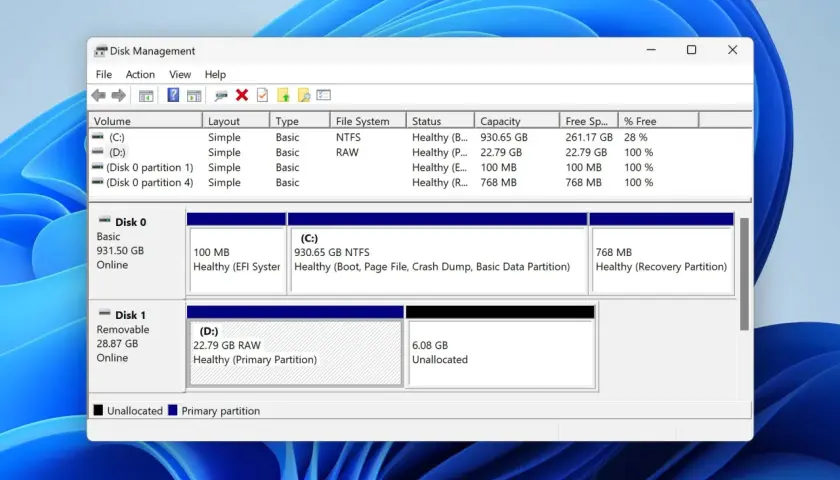Image resolution: width=840 pixels, height=480 pixels.
Task: Click the 261.17 GB free space cell
Action: (x=589, y=137)
